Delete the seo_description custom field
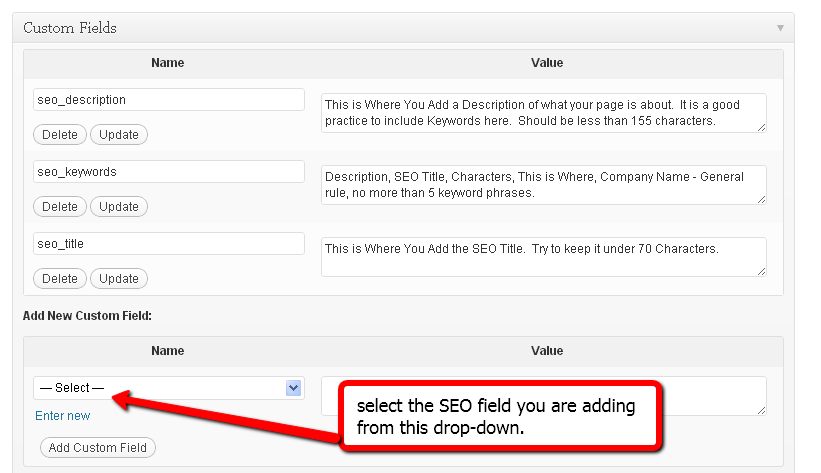Screen dimensions: 821x473 coord(60,134)
